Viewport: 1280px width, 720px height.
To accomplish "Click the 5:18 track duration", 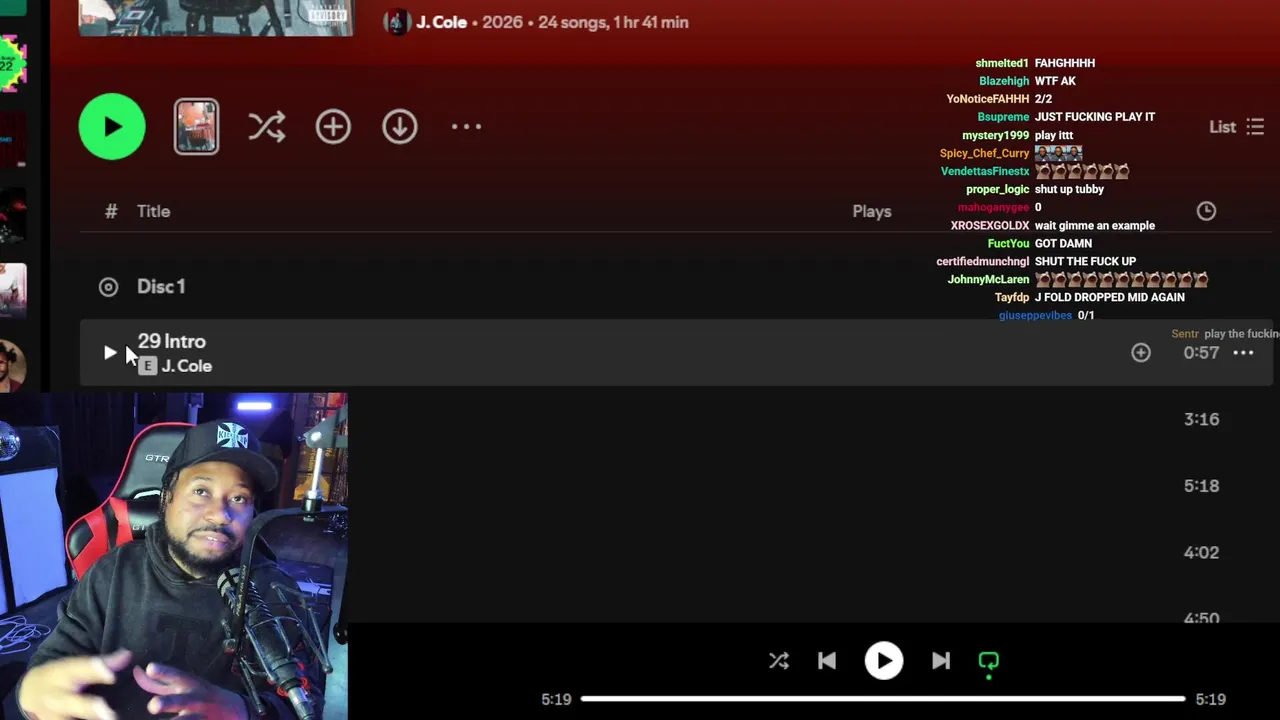I will pos(1201,486).
